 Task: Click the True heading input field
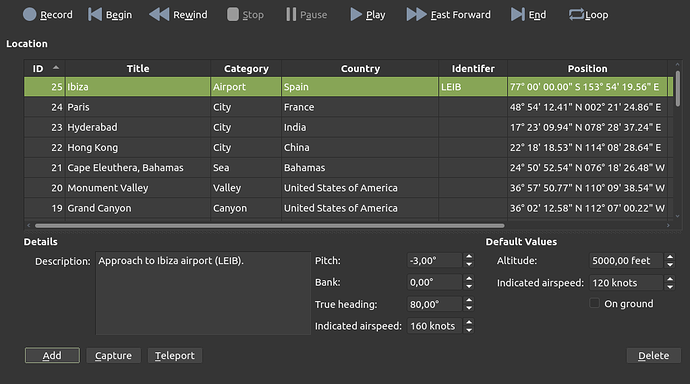tap(435, 304)
